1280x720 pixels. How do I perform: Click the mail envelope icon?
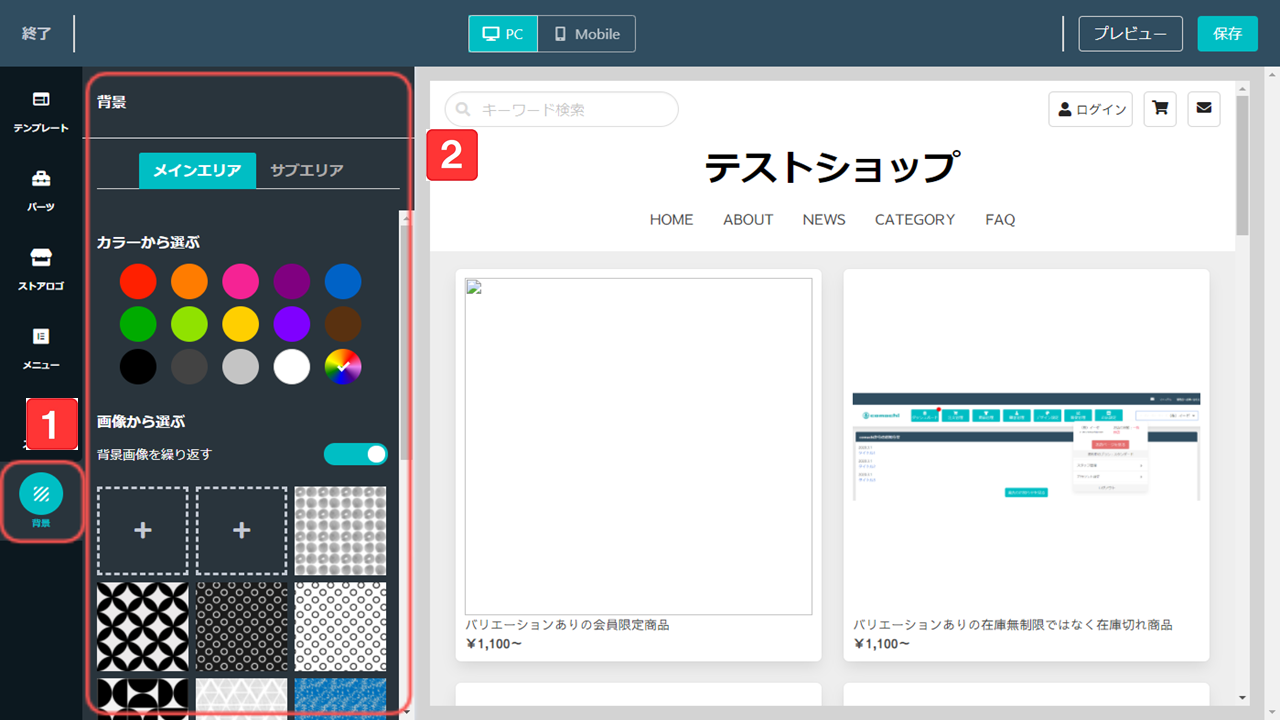click(1203, 109)
